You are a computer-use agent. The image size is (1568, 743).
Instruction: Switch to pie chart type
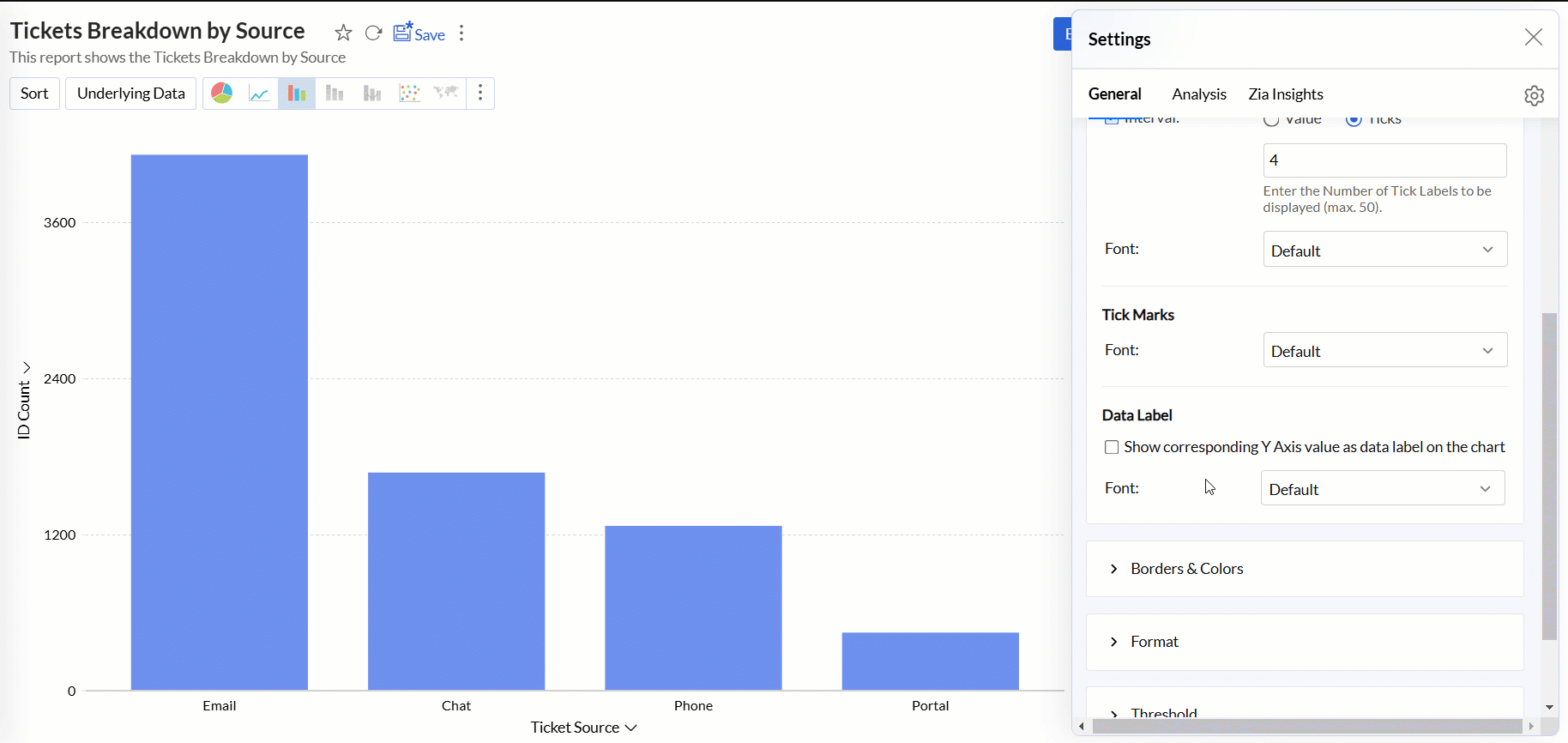point(222,94)
